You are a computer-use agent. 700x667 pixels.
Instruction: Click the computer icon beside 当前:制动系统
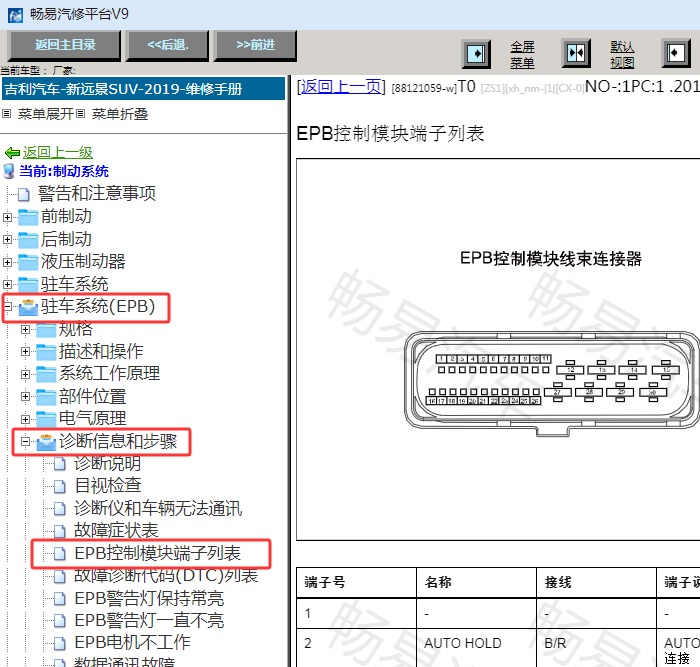tap(8, 171)
